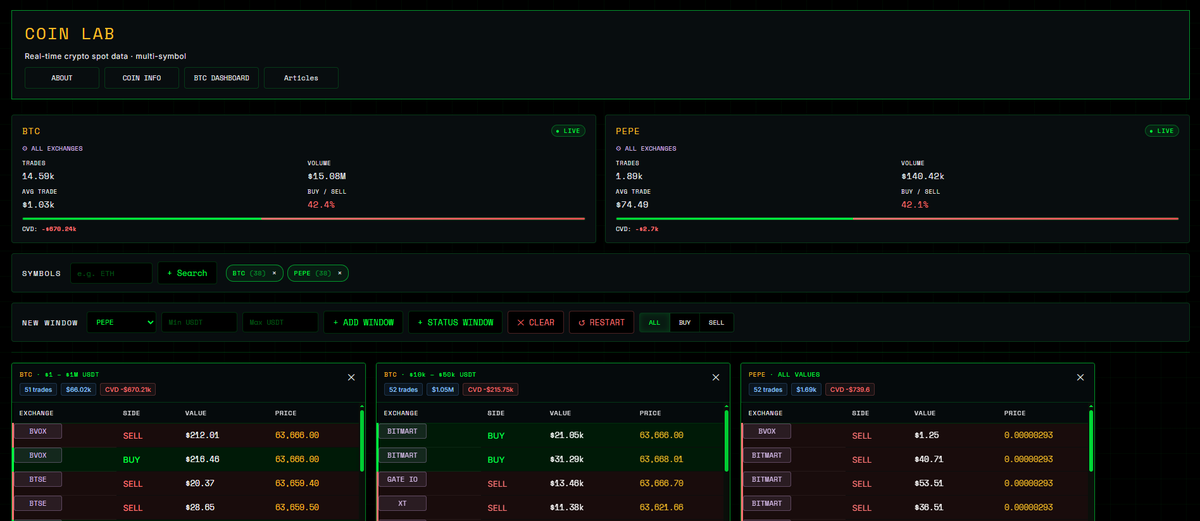Open the ABOUT page
Viewport: 1200px width, 521px height.
pyautogui.click(x=61, y=78)
